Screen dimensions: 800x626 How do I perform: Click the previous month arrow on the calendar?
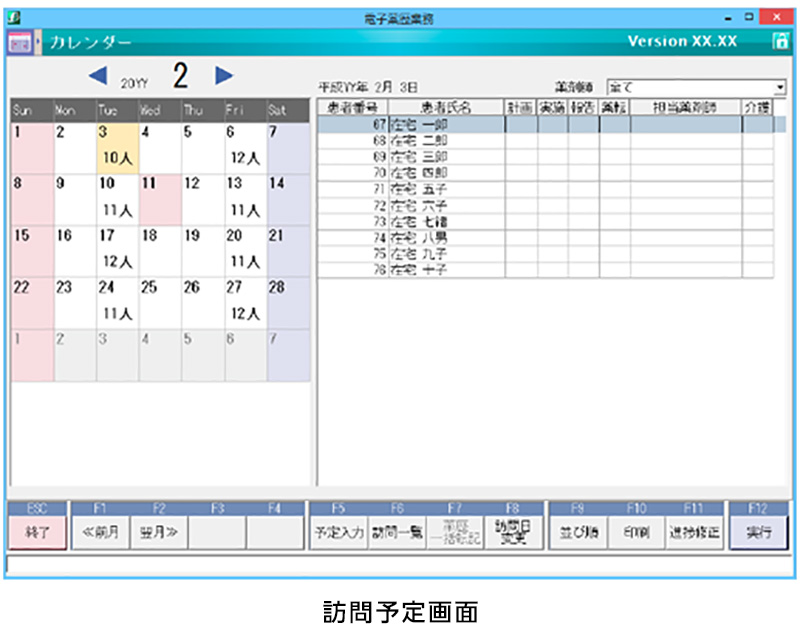point(98,75)
